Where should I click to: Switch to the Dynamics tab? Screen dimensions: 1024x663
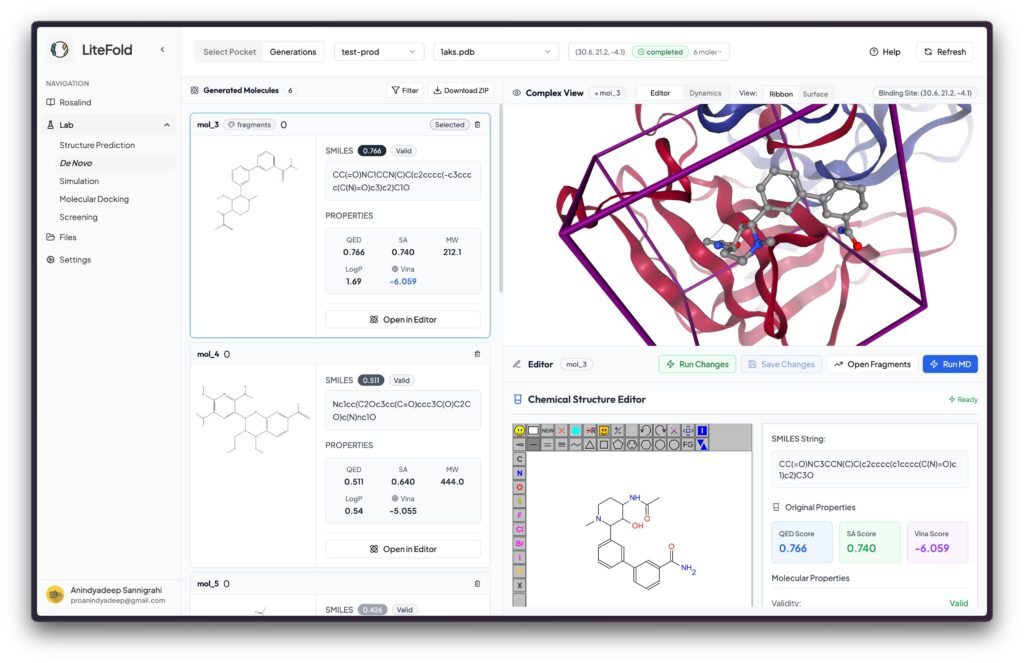click(705, 93)
